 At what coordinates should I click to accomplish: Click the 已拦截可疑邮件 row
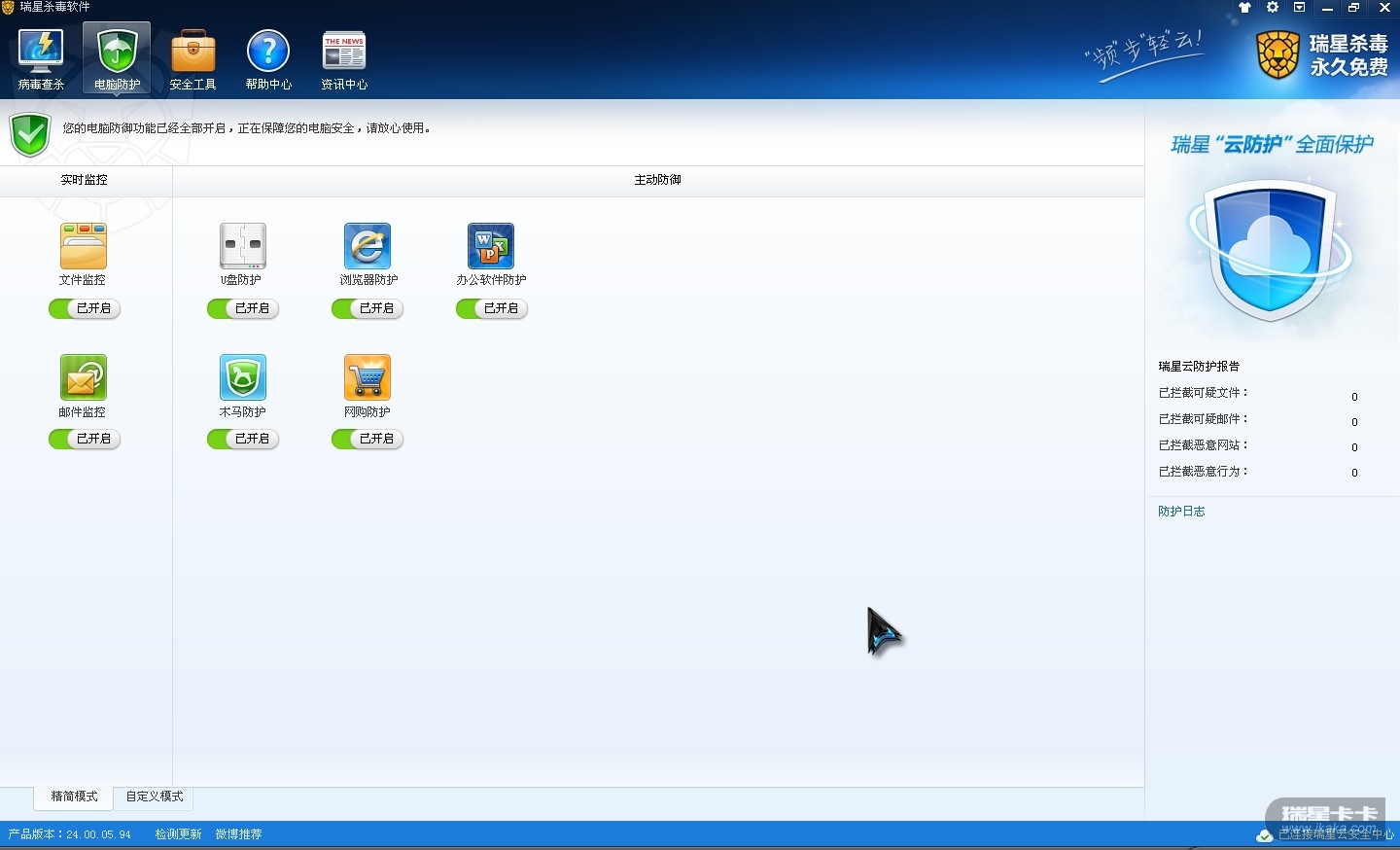point(1259,420)
